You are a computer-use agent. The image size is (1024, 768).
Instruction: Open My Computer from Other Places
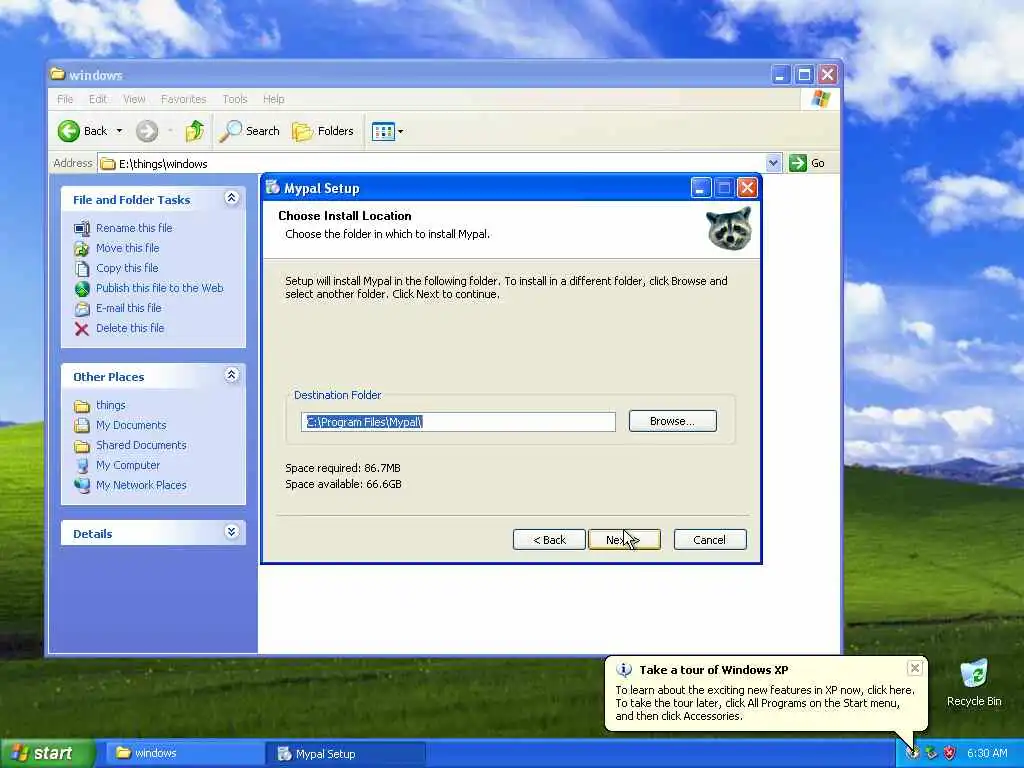click(127, 465)
